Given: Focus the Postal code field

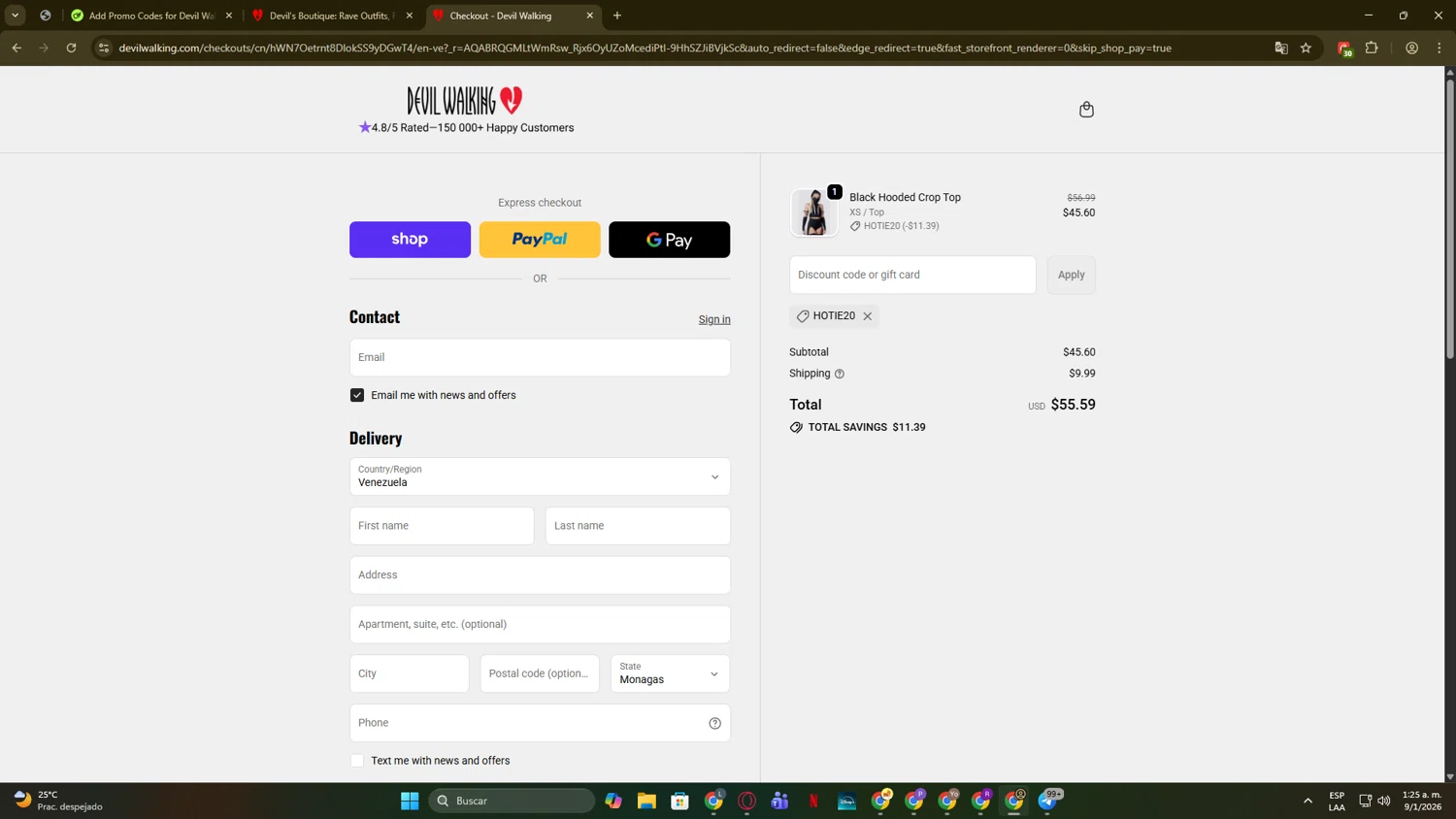Looking at the screenshot, I should click(540, 673).
